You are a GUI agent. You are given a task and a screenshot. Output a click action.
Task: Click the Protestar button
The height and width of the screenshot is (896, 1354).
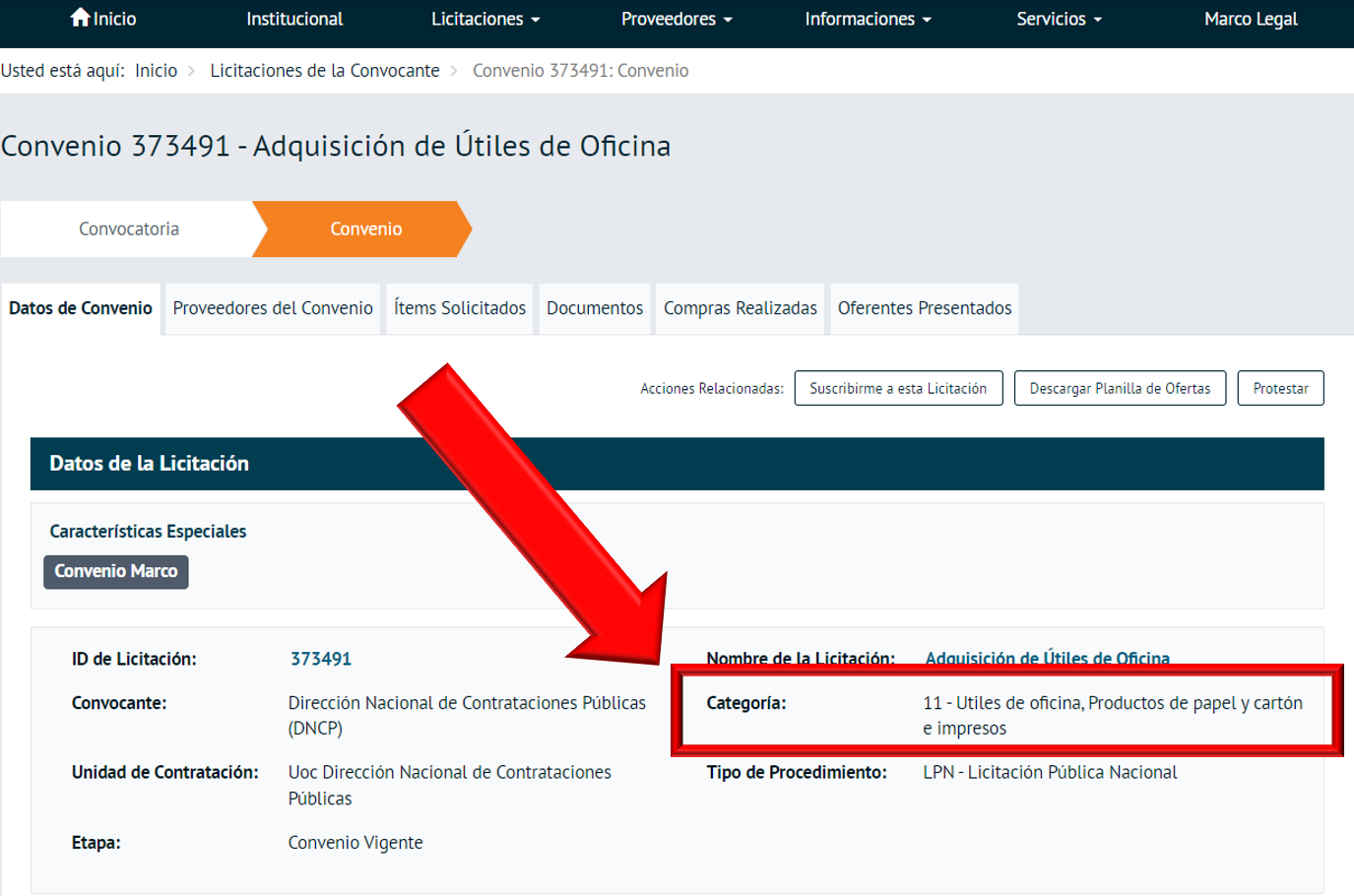point(1280,388)
